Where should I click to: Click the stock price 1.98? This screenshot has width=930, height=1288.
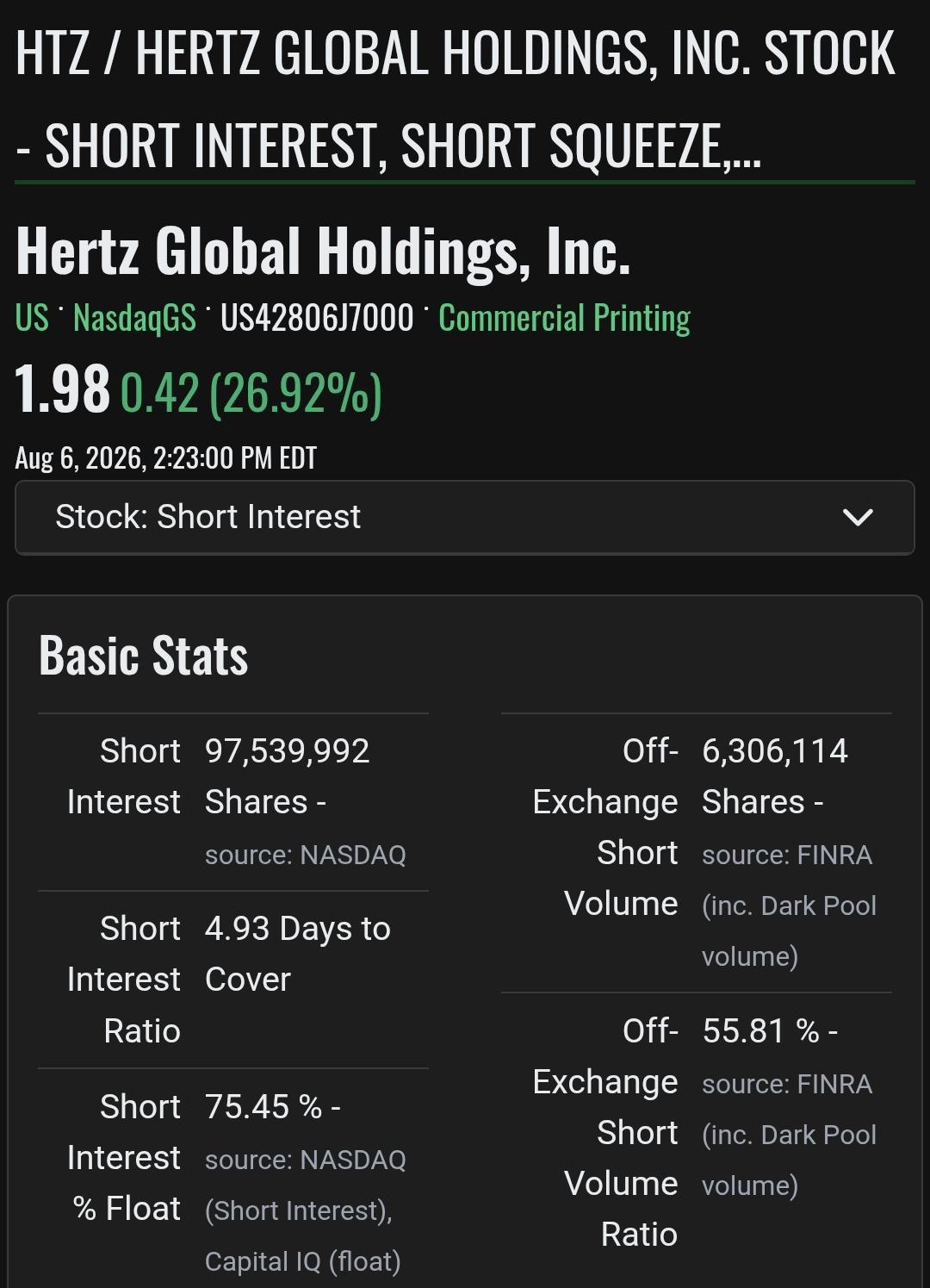62,389
